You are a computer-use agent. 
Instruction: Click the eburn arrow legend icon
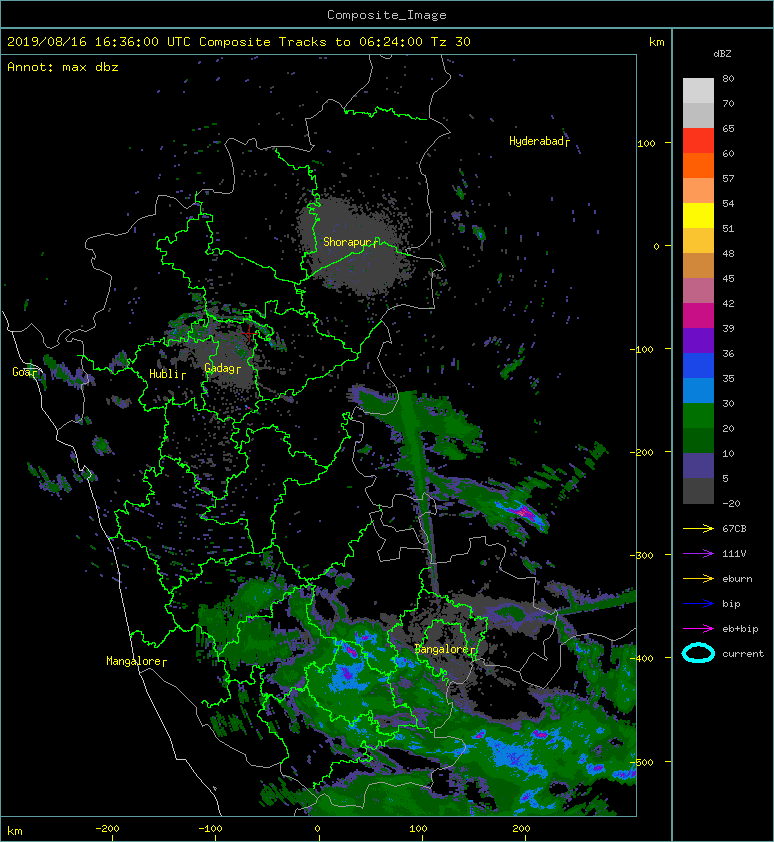click(698, 579)
